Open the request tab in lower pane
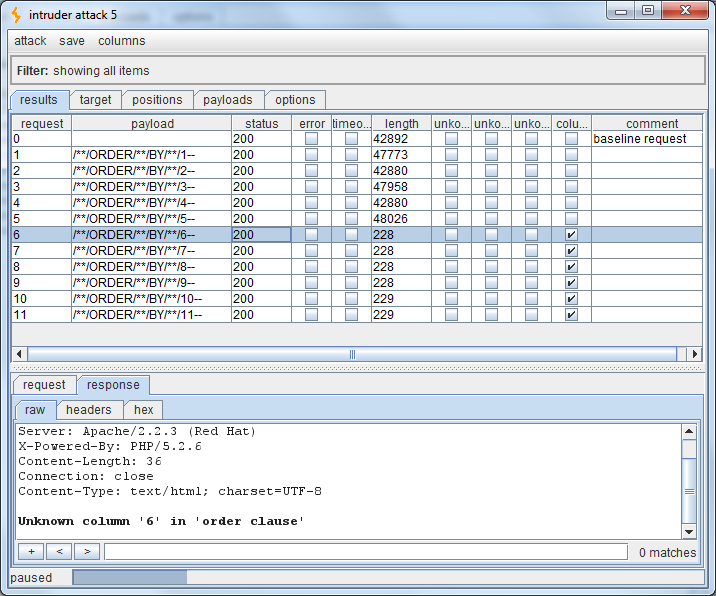The image size is (716, 596). (44, 385)
